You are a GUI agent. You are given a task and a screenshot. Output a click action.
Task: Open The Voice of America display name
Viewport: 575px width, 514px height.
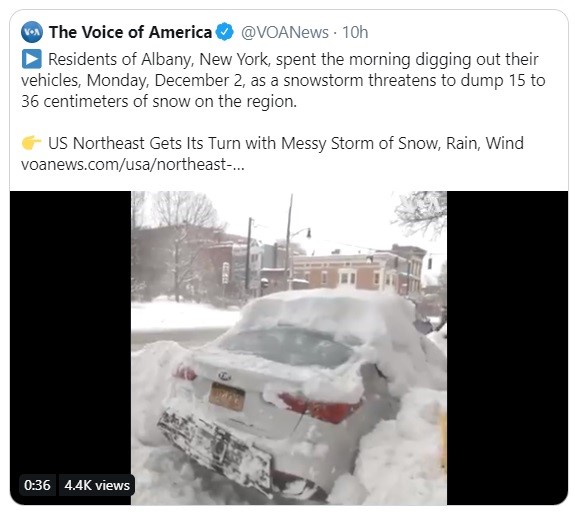pos(131,32)
